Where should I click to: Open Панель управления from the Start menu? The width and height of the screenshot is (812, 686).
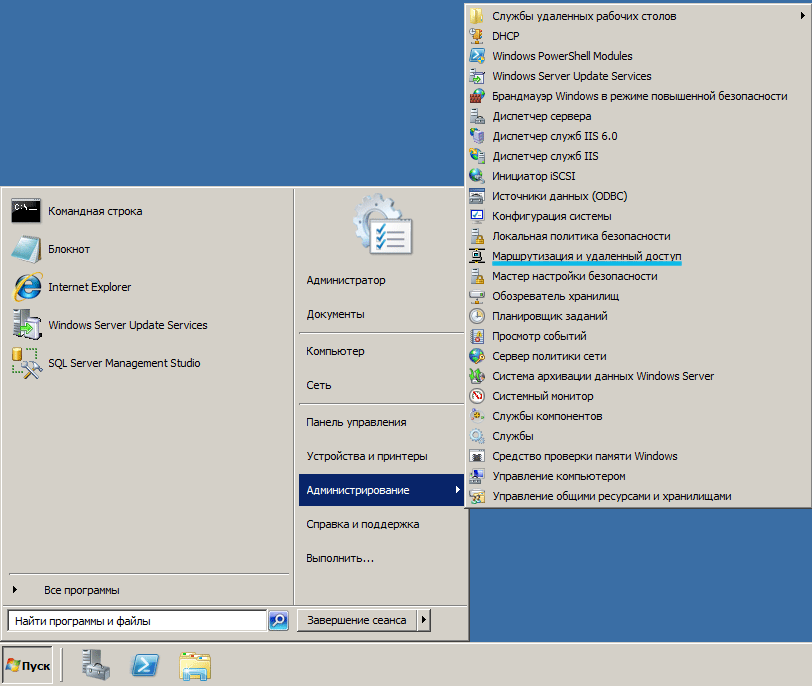(356, 422)
